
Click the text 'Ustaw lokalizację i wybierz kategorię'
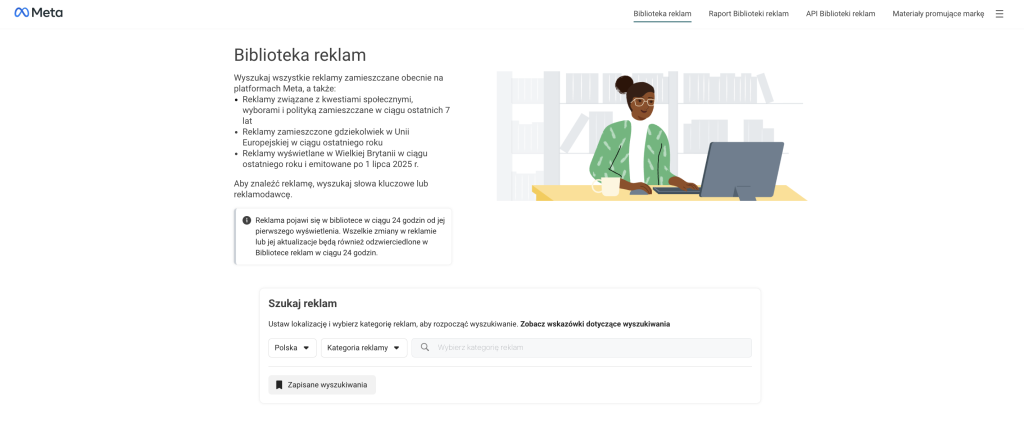[332, 324]
